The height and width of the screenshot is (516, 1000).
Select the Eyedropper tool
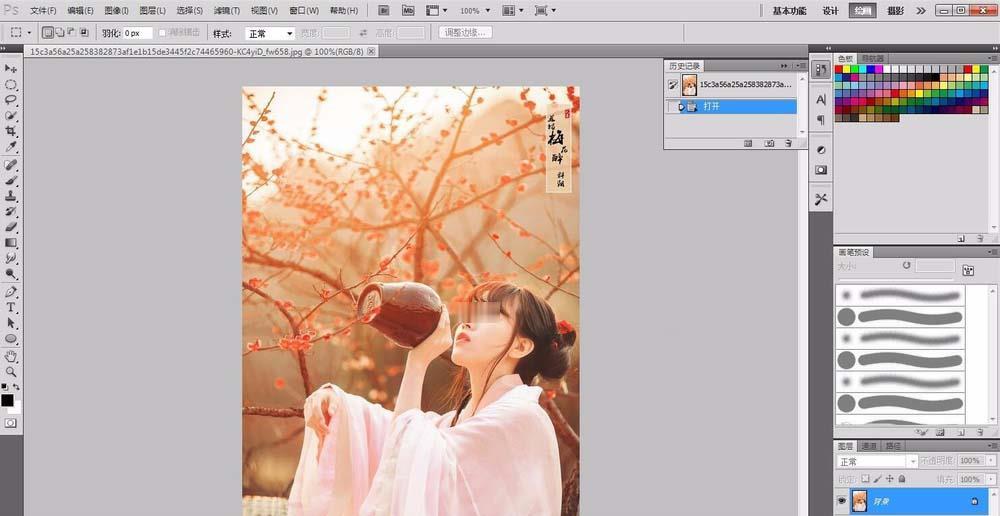[x=12, y=147]
